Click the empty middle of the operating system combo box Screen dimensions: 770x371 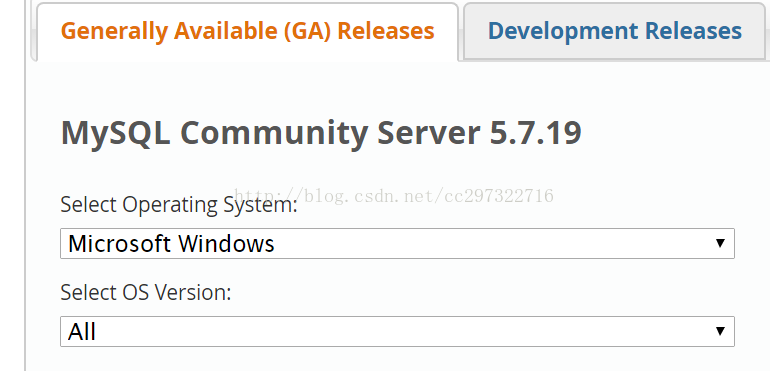click(x=491, y=244)
